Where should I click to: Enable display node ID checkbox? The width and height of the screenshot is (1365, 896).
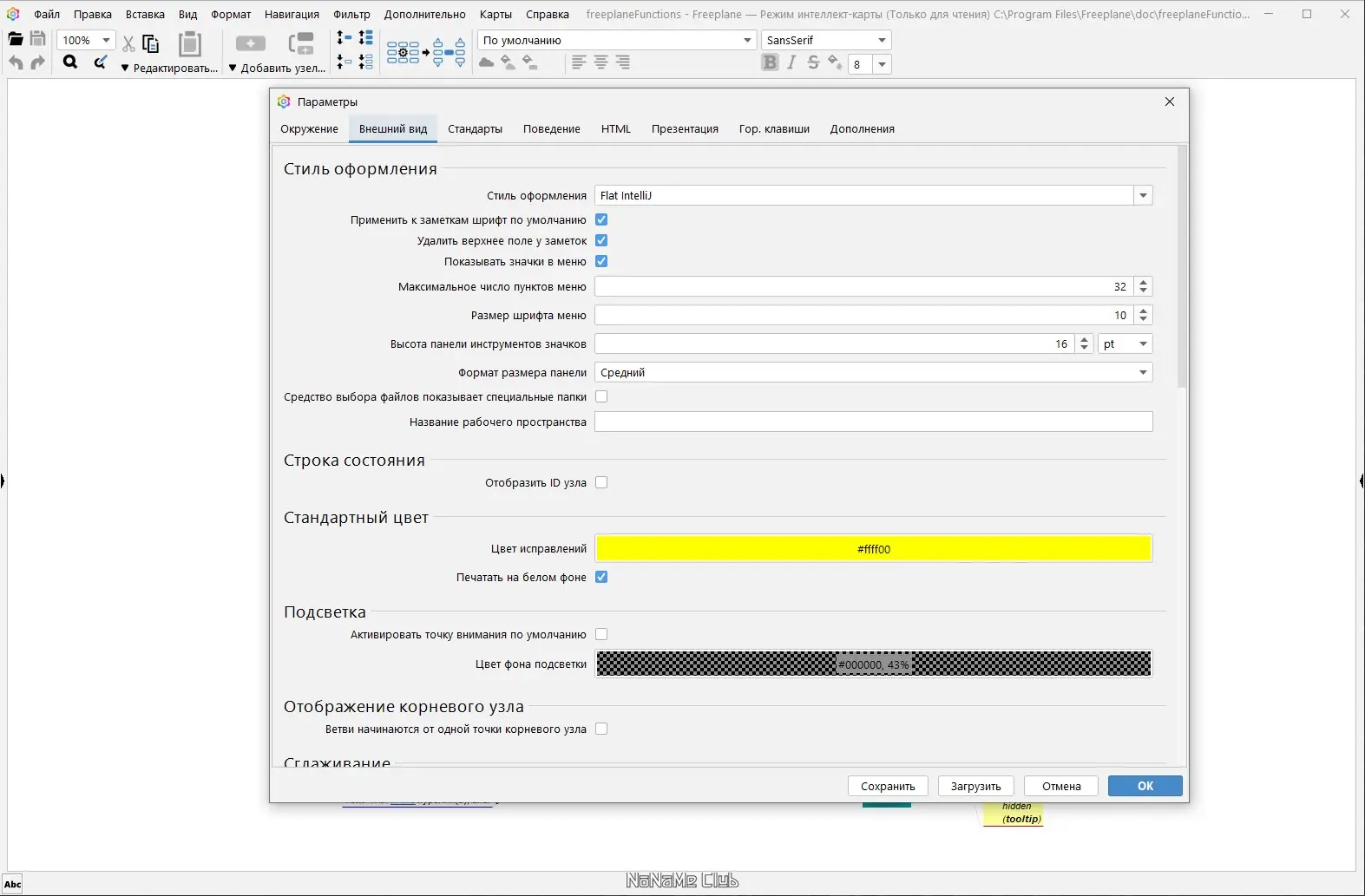coord(601,483)
